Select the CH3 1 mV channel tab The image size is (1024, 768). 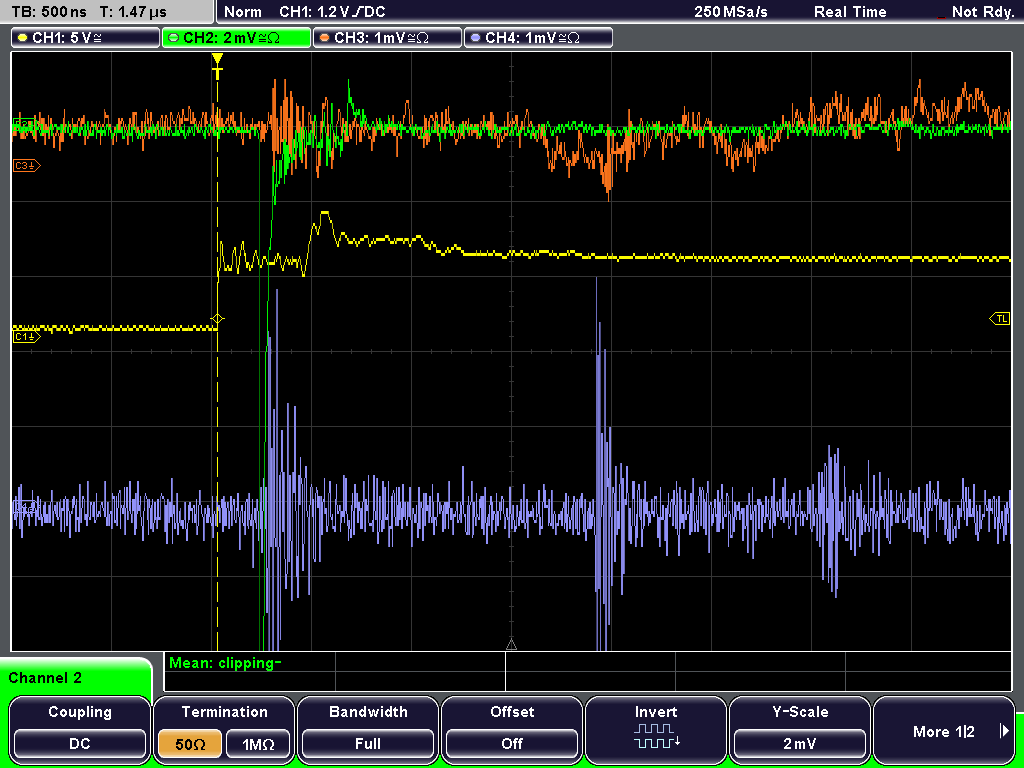(387, 37)
